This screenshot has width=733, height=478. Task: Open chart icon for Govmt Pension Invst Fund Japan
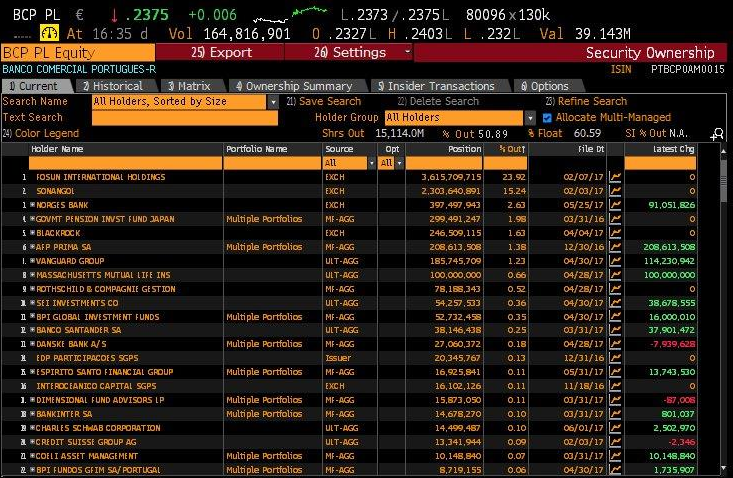(615, 219)
